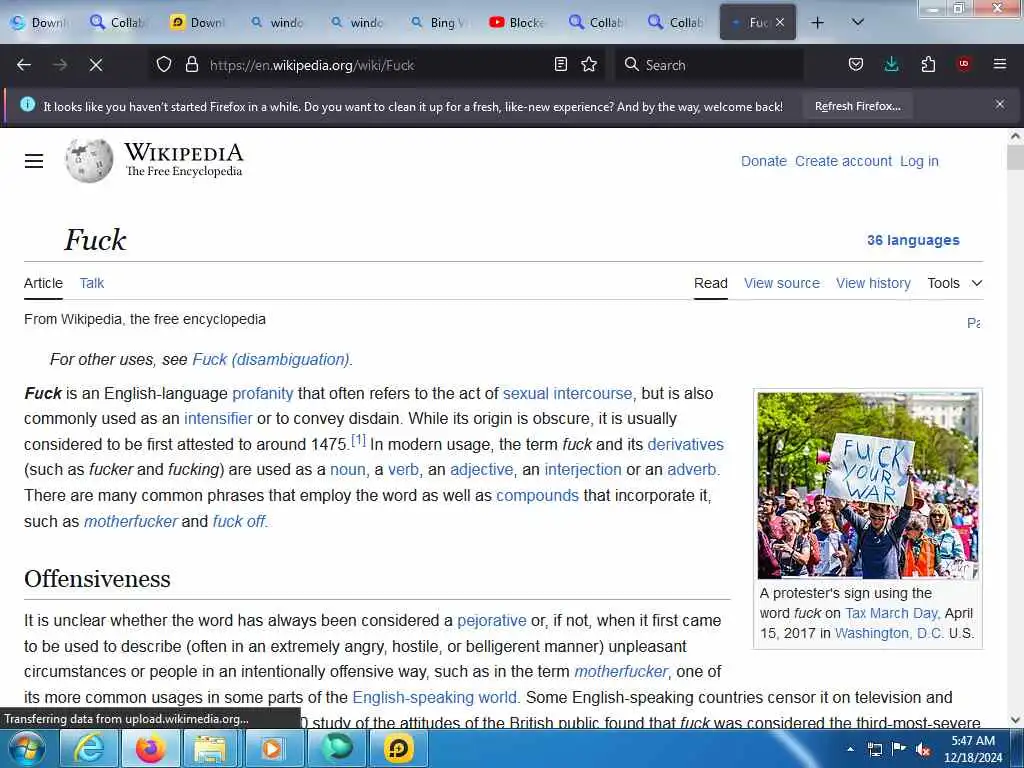
Task: Click the URL address bar
Action: [376, 65]
